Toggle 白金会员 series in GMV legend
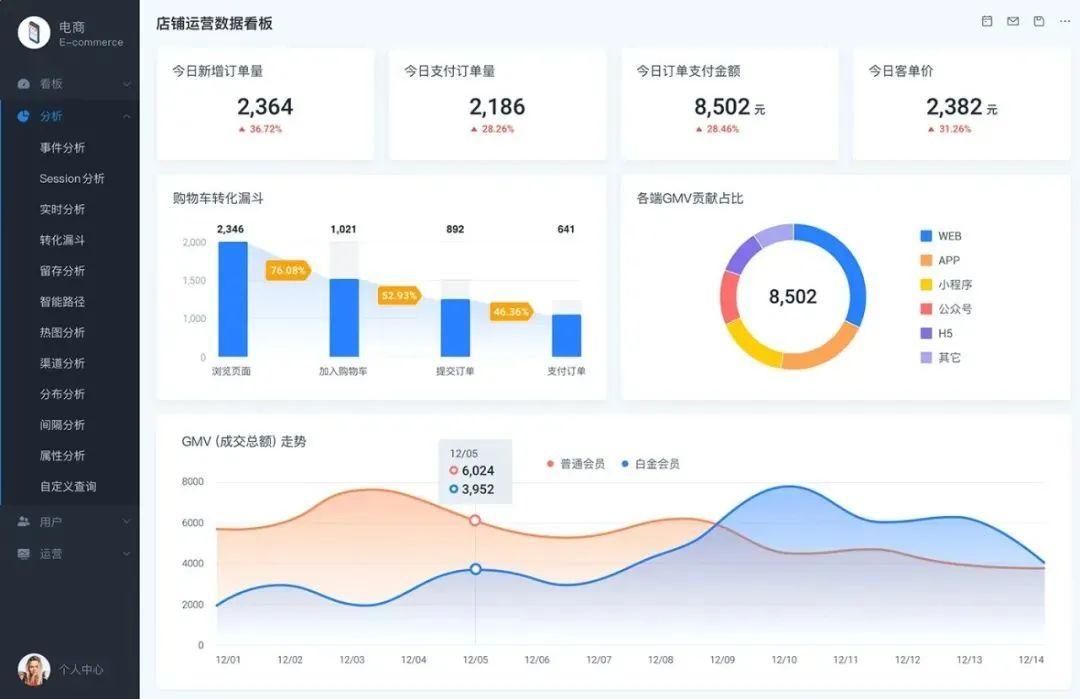This screenshot has height=699, width=1080. coord(650,463)
